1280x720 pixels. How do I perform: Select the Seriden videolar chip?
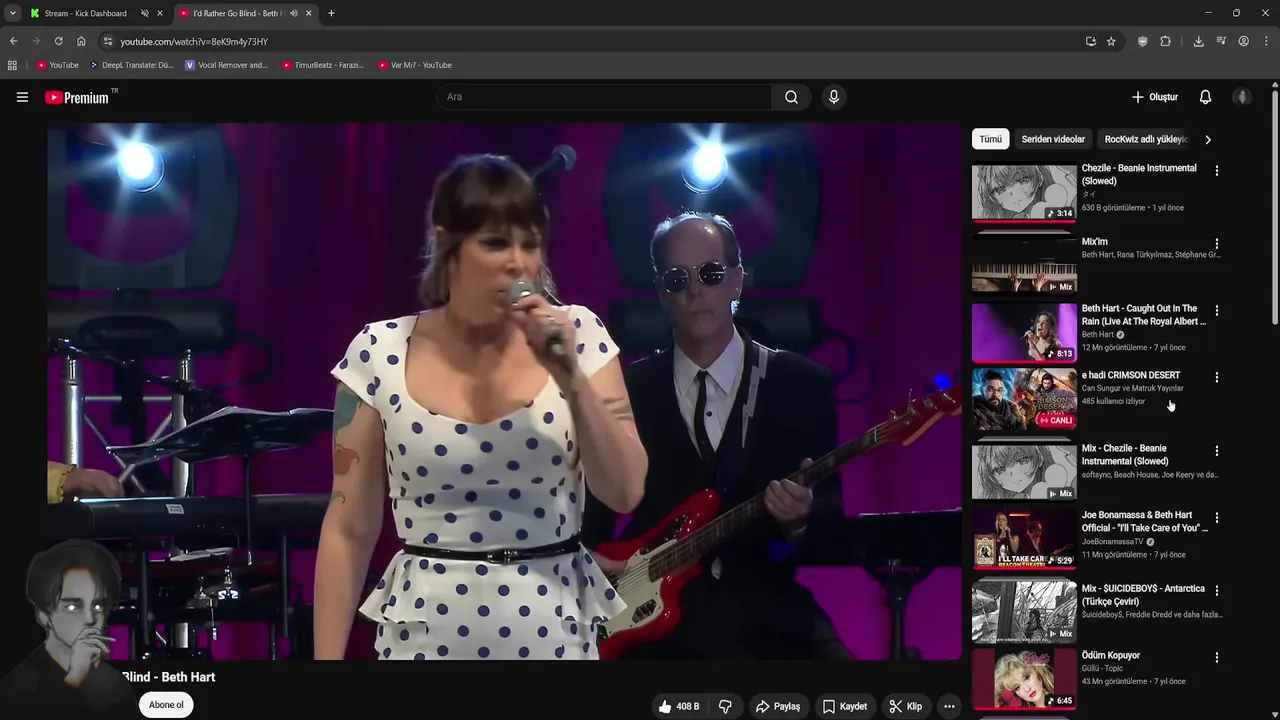(x=1053, y=139)
